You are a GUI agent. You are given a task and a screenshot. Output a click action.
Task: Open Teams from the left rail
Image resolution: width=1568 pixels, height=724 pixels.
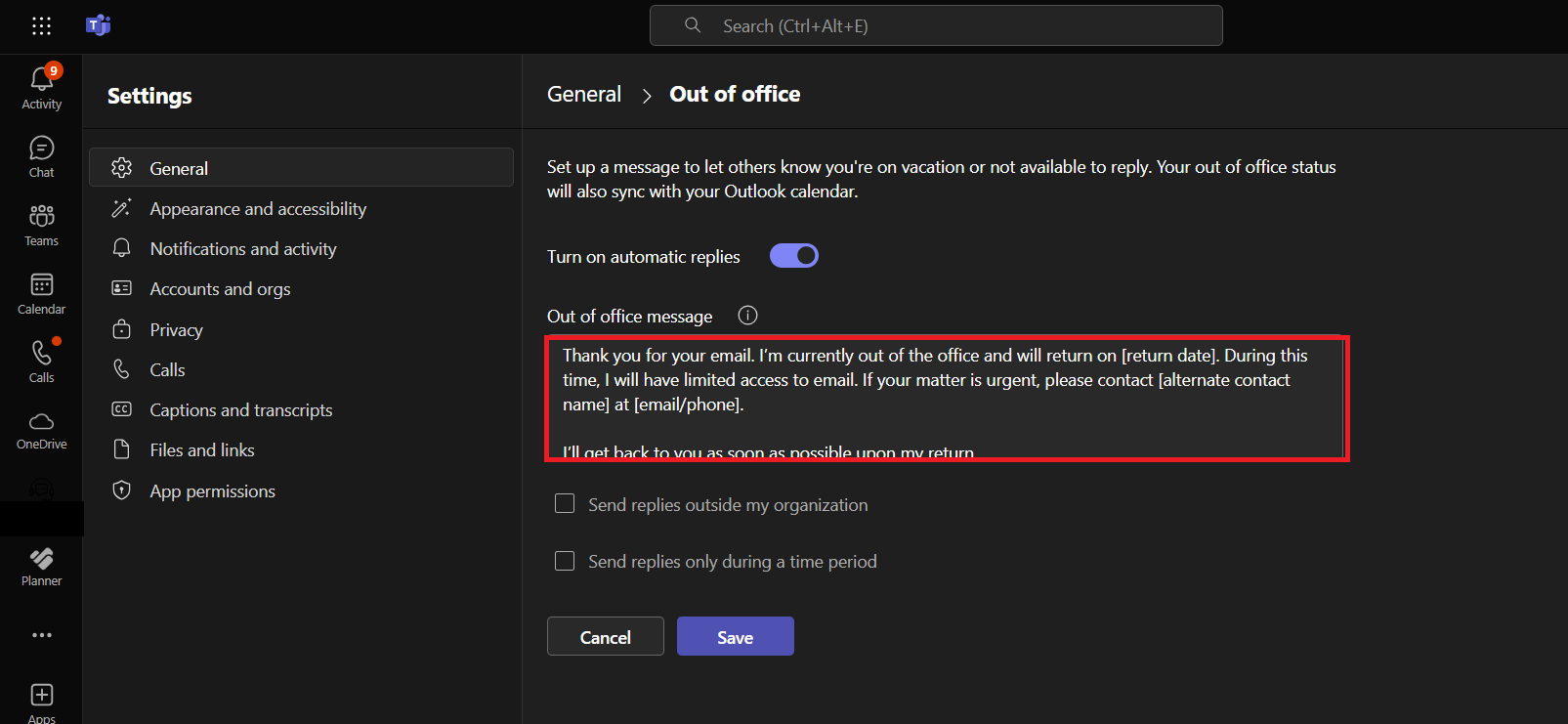(41, 225)
